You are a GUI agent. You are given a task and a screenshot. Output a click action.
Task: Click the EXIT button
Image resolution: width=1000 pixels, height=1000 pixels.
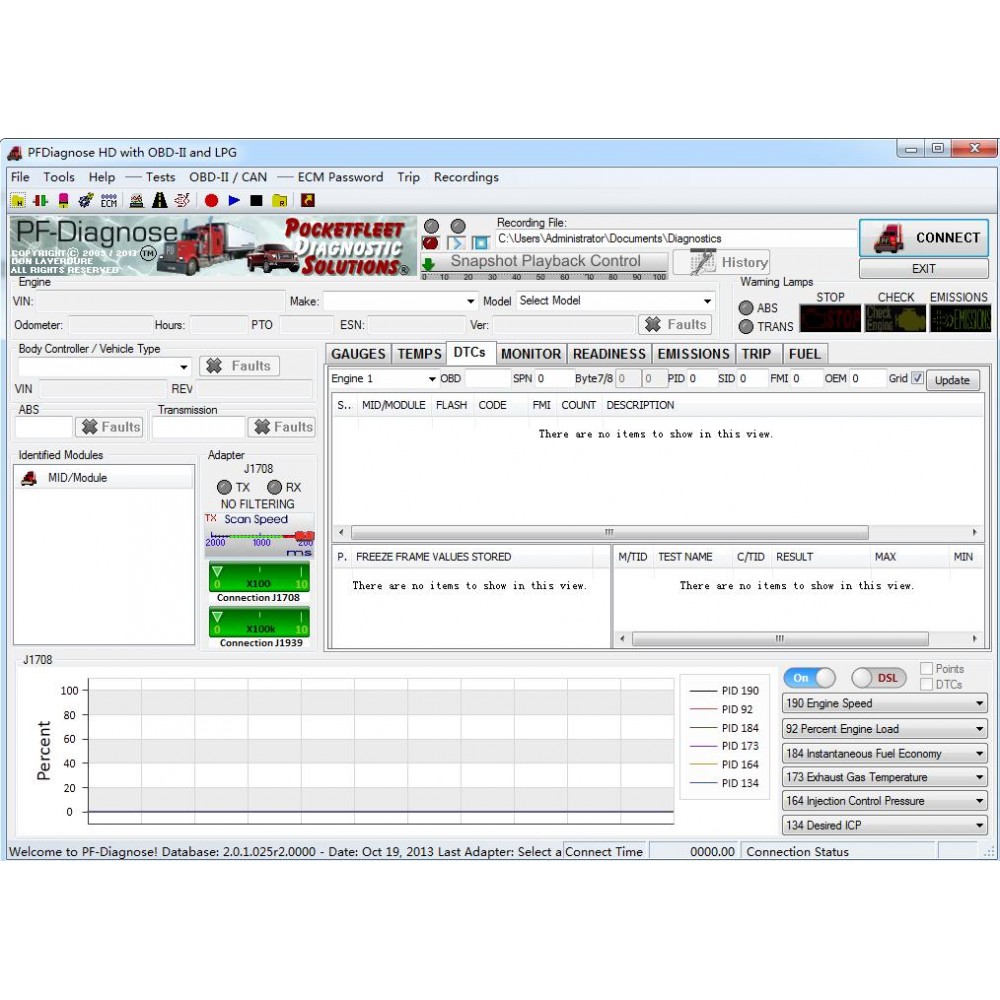(x=924, y=268)
